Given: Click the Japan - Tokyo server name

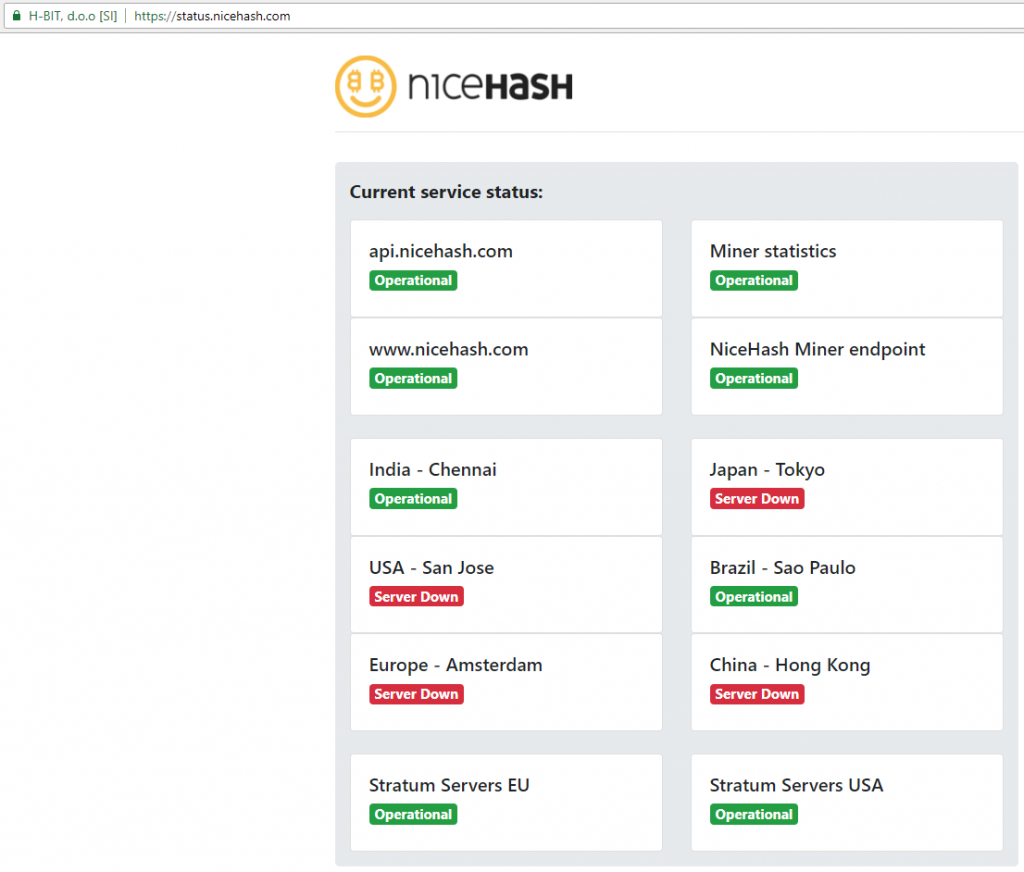Looking at the screenshot, I should 767,470.
